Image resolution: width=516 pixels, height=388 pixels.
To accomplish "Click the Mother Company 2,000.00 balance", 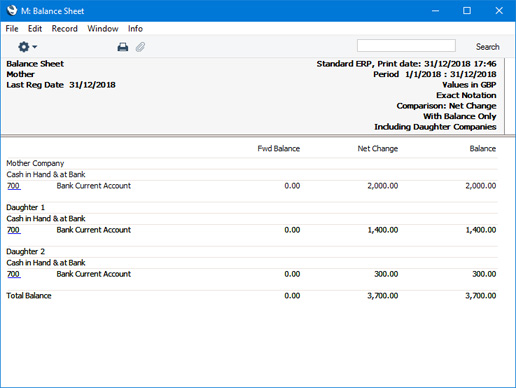I will click(480, 186).
